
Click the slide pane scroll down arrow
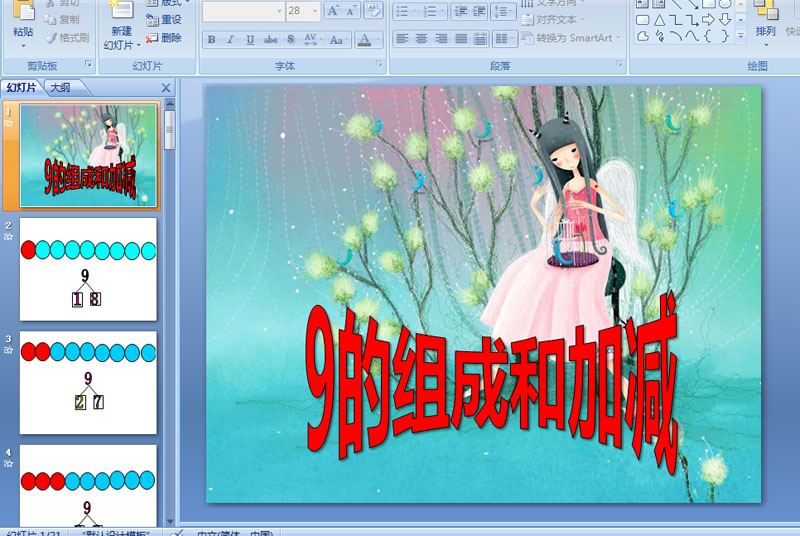pos(170,521)
